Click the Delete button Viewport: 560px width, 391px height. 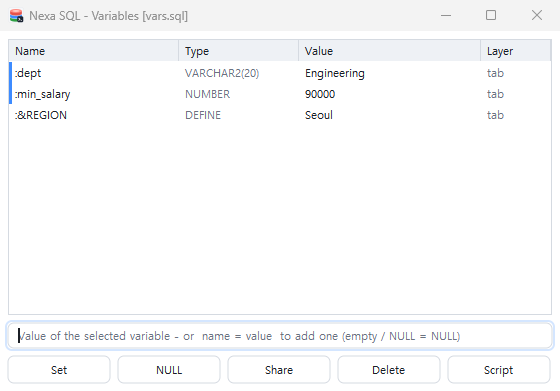[389, 370]
